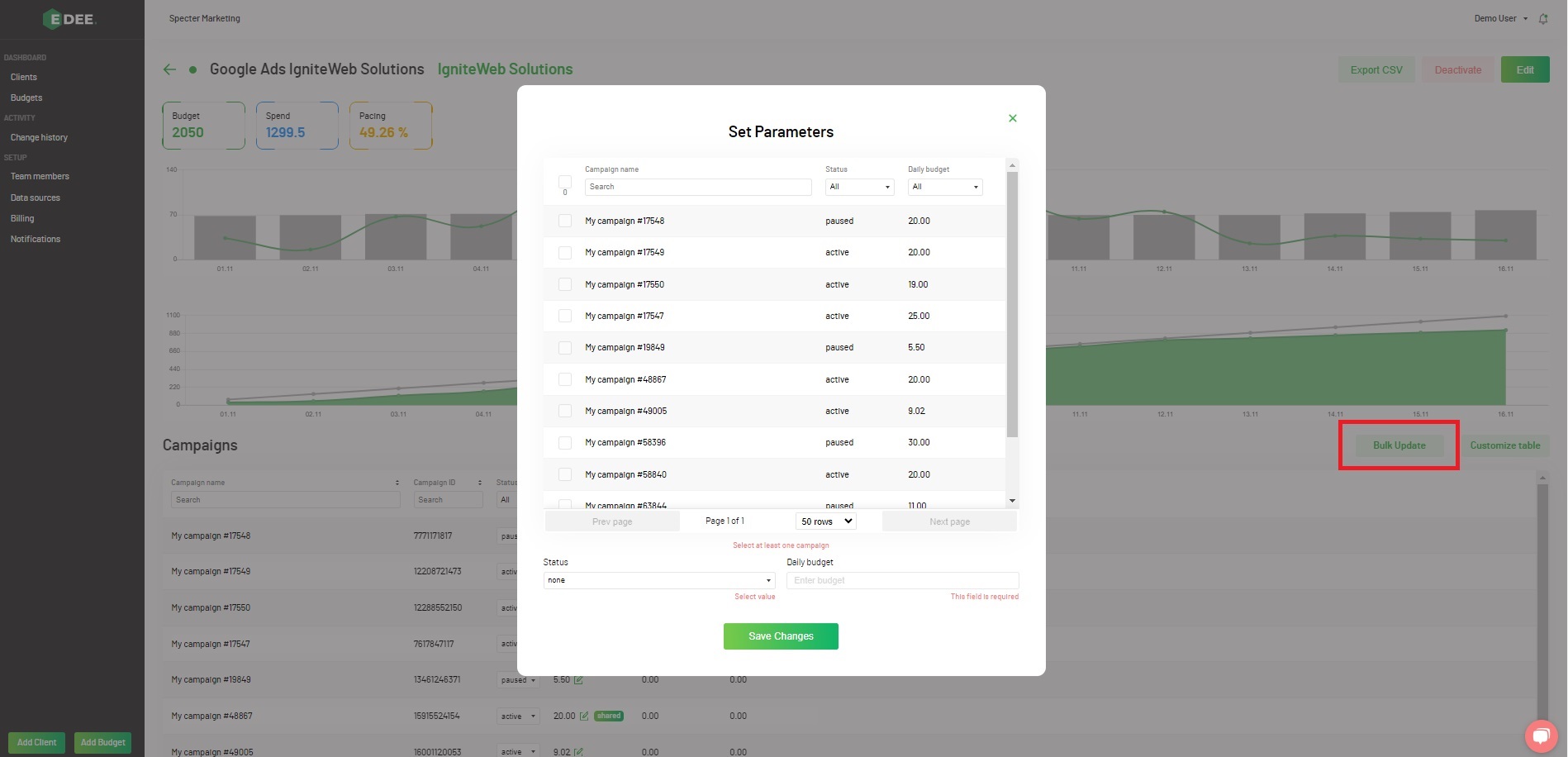Open Billing in the sidebar

(x=22, y=218)
